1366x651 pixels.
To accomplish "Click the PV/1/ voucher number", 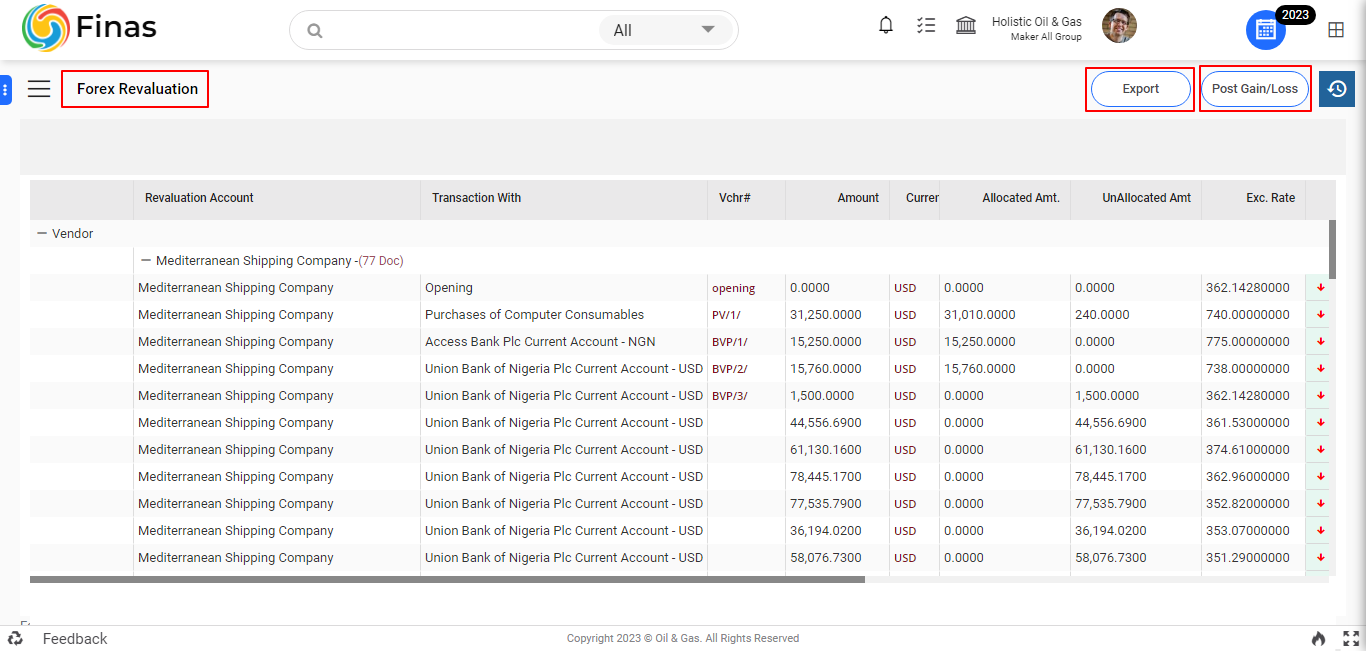I will pos(726,315).
